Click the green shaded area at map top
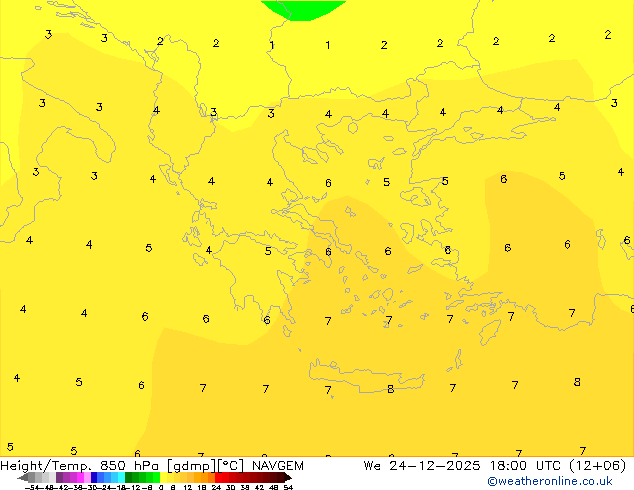This screenshot has height=490, width=634. [x=303, y=9]
